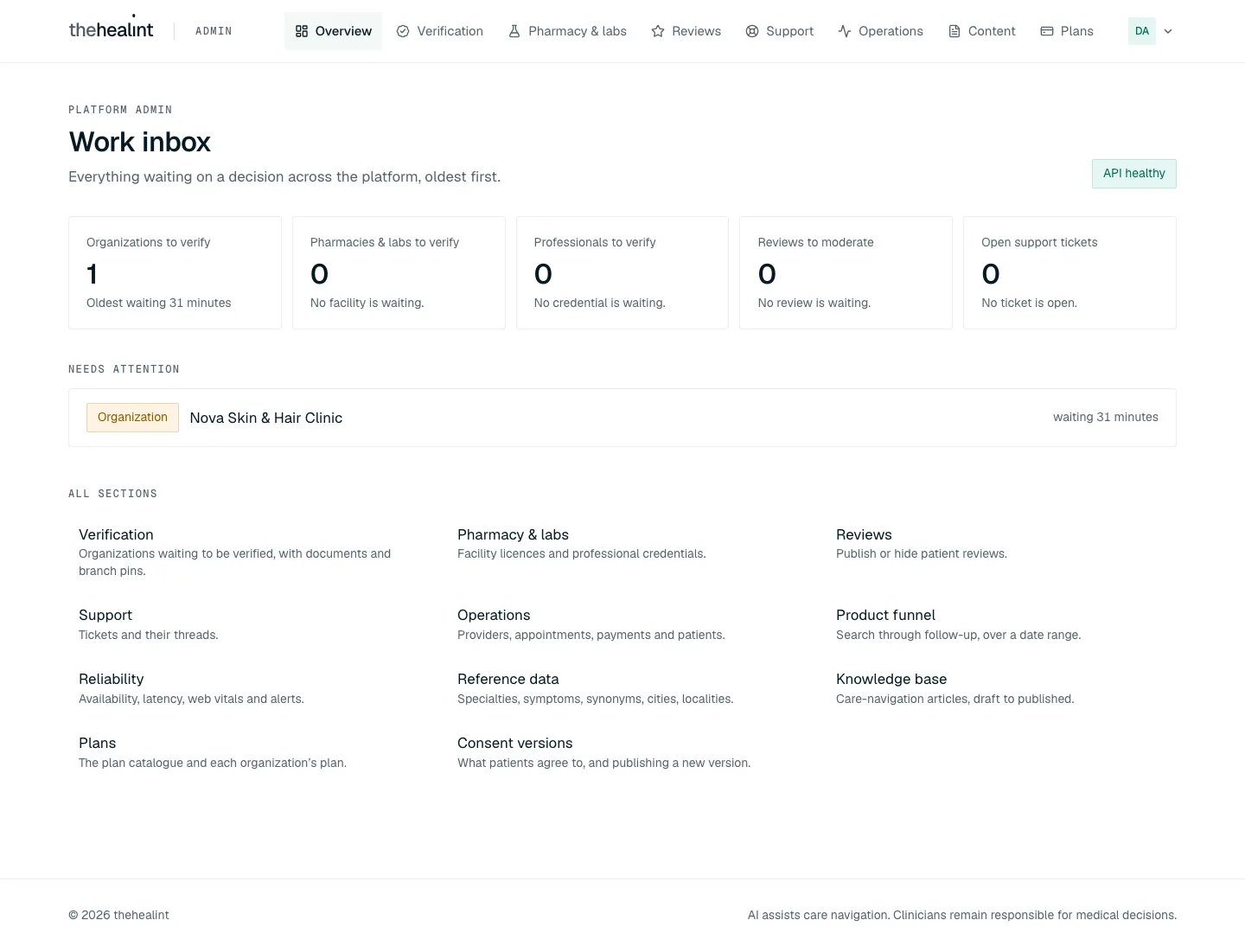Open the Content tab label
The width and height of the screenshot is (1245, 952).
pos(992,31)
